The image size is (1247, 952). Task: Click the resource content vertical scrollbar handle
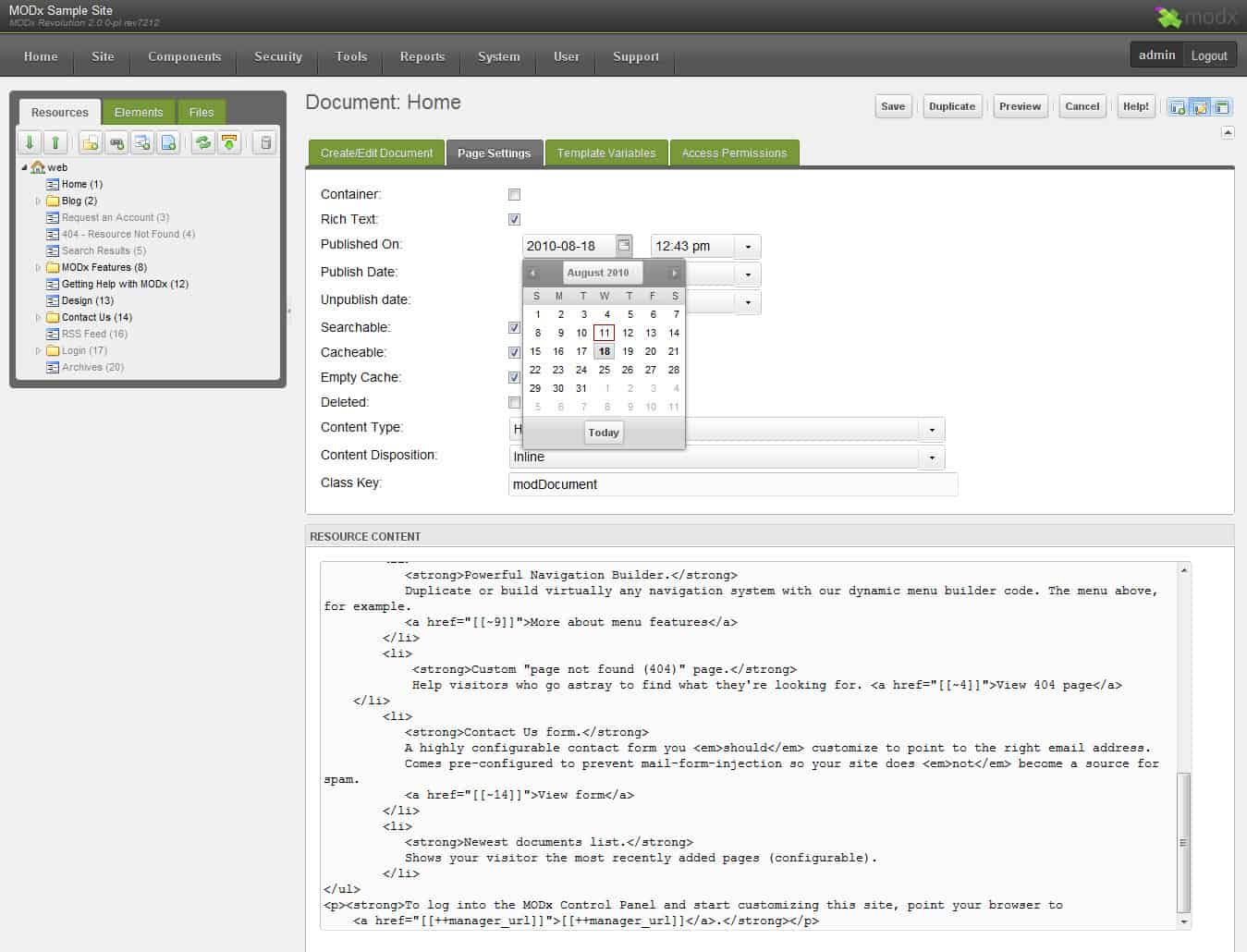[1183, 841]
